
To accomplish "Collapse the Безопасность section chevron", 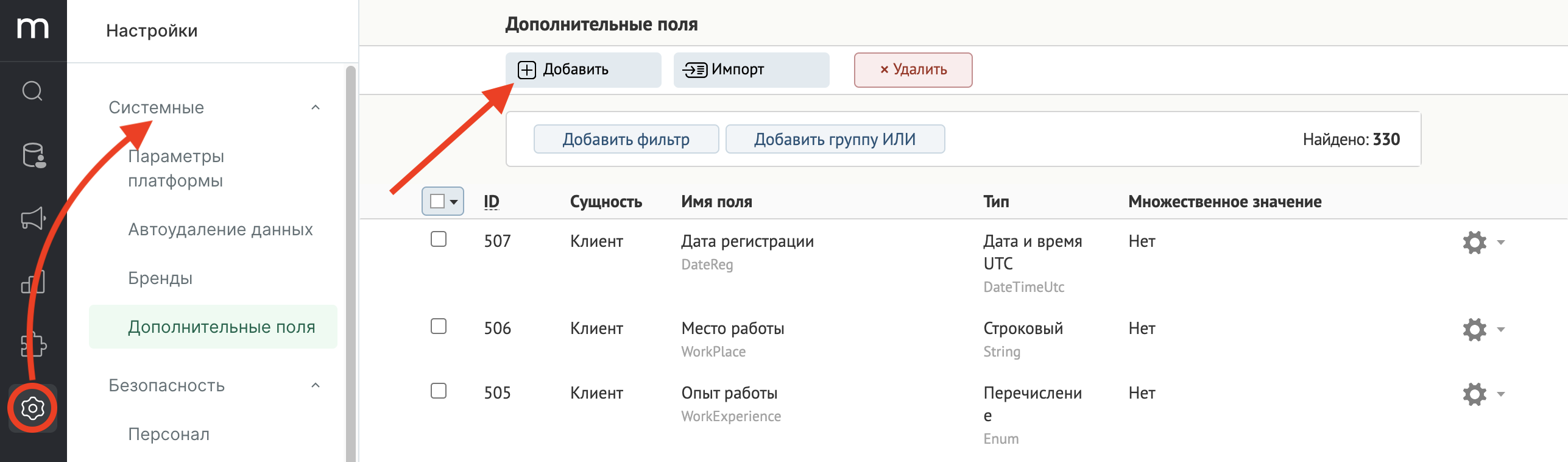I will (x=316, y=385).
